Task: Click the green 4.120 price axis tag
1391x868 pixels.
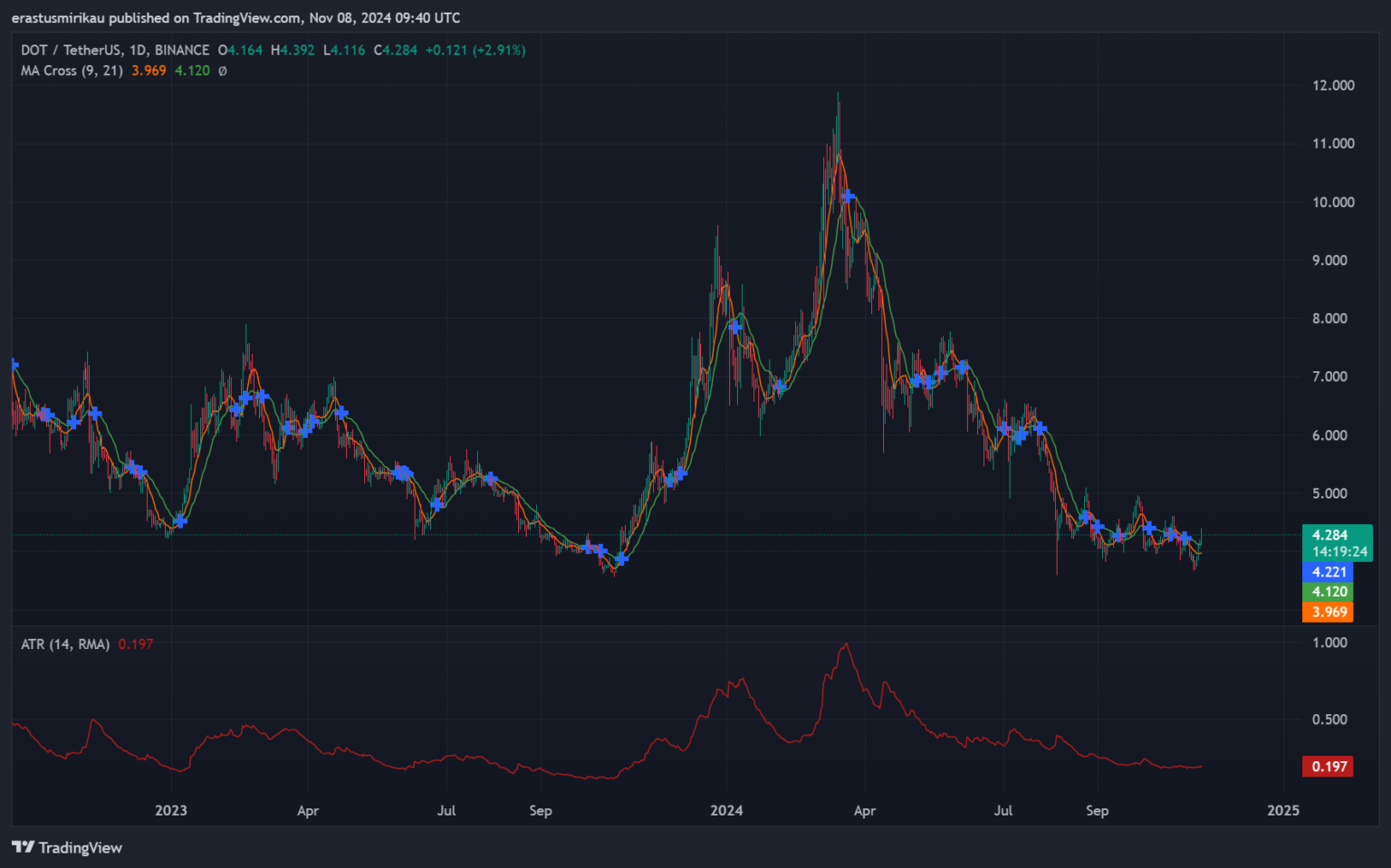Action: (x=1328, y=592)
